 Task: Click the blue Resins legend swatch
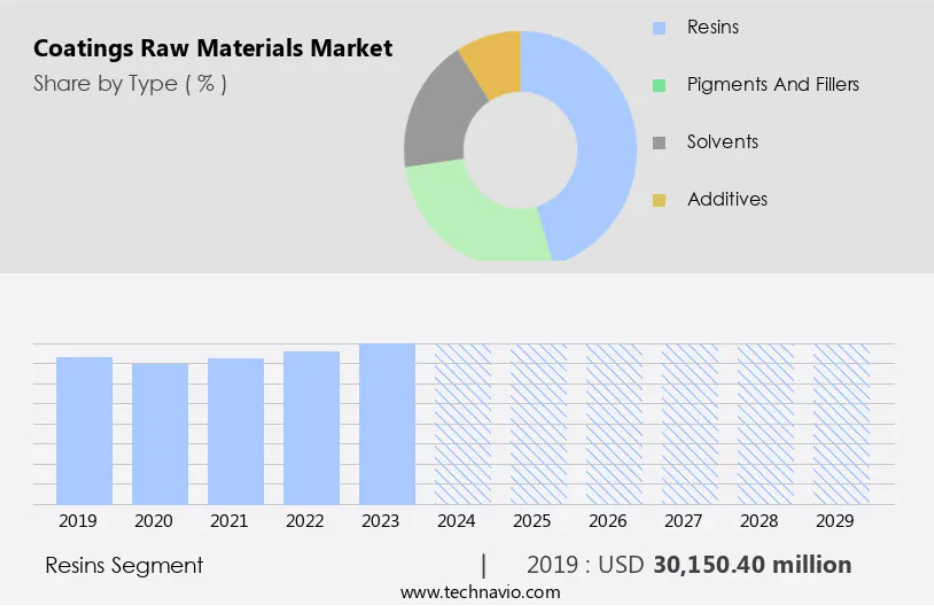tap(659, 28)
